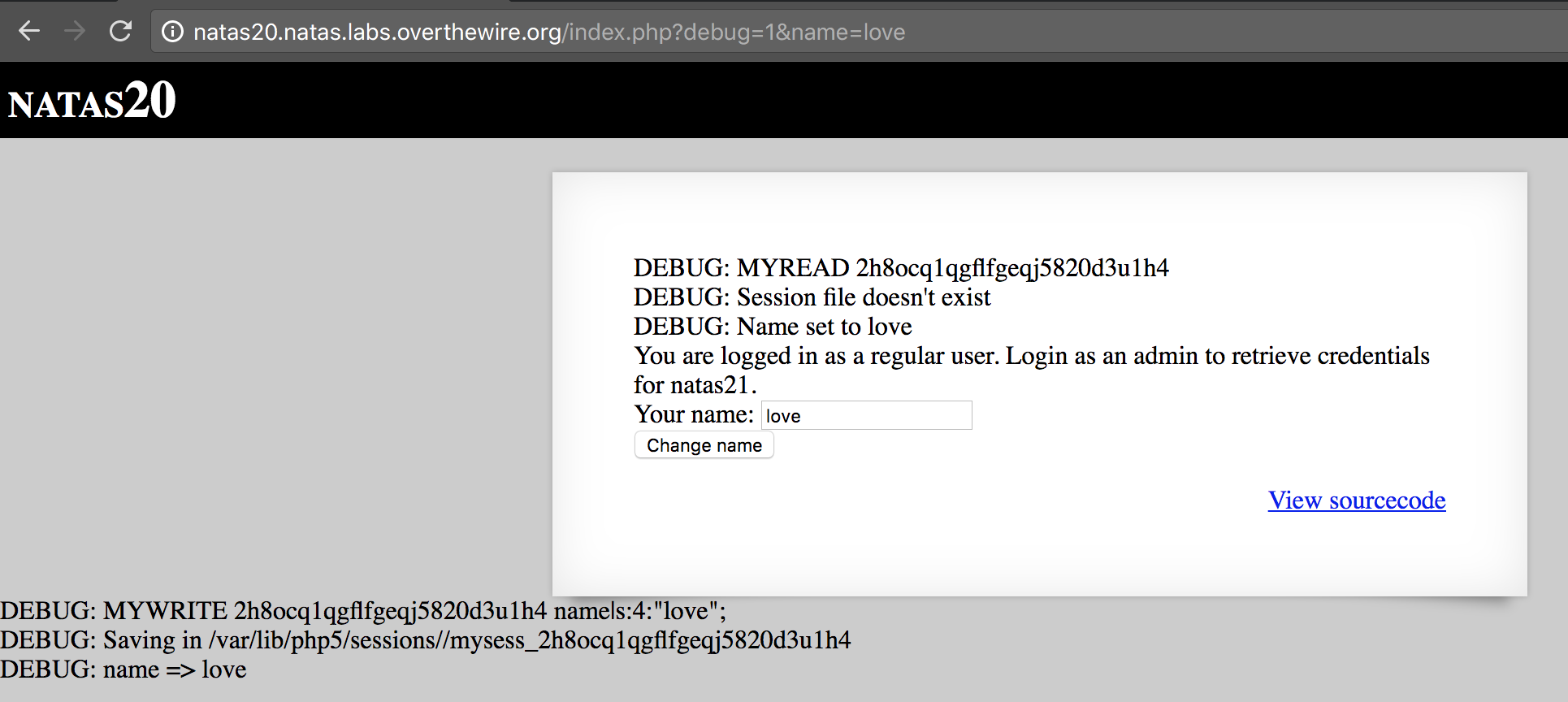
Task: Click the DEBUG: MYREAD session ID line
Action: [x=900, y=268]
